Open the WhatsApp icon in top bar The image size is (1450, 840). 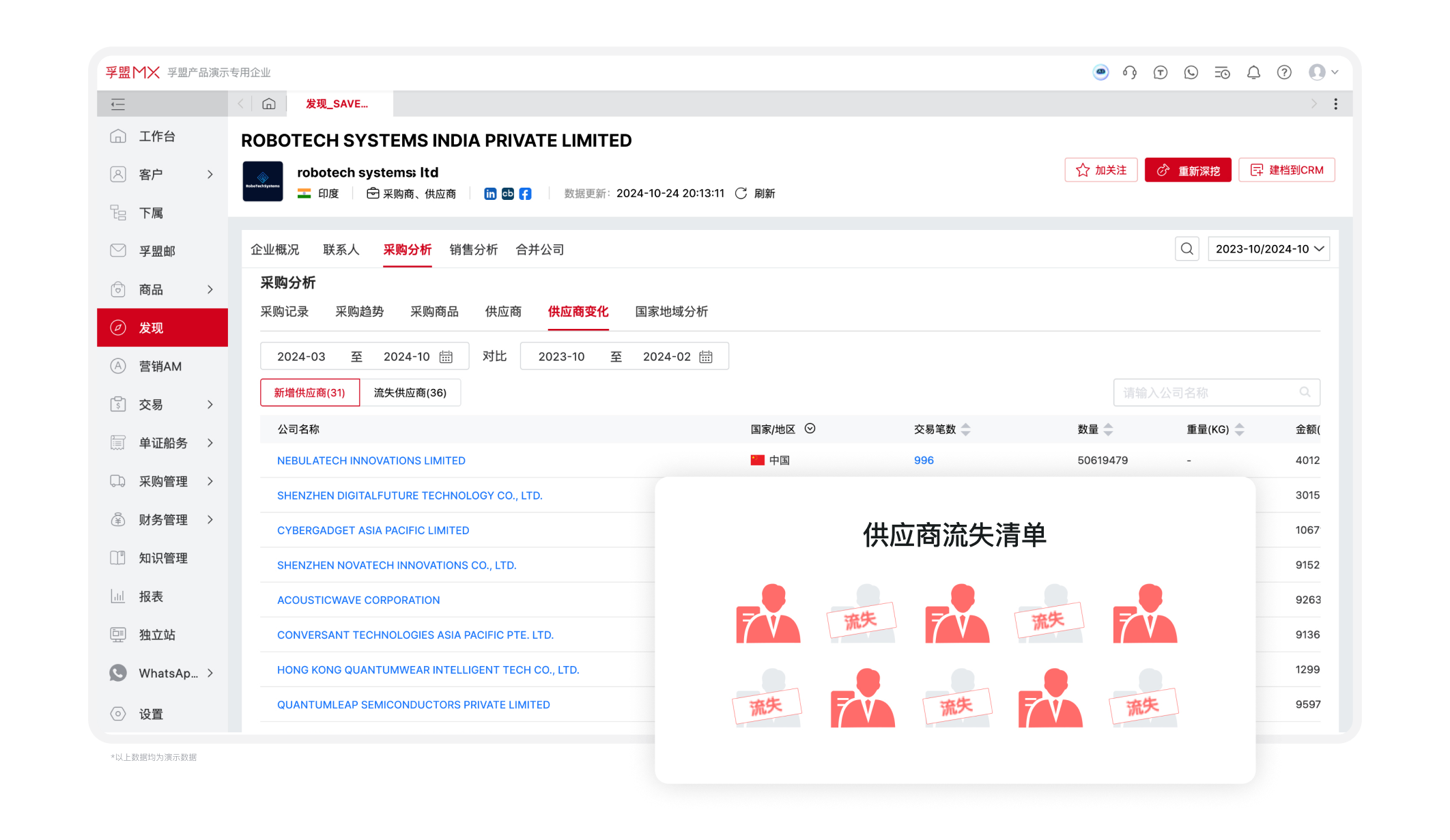1191,72
